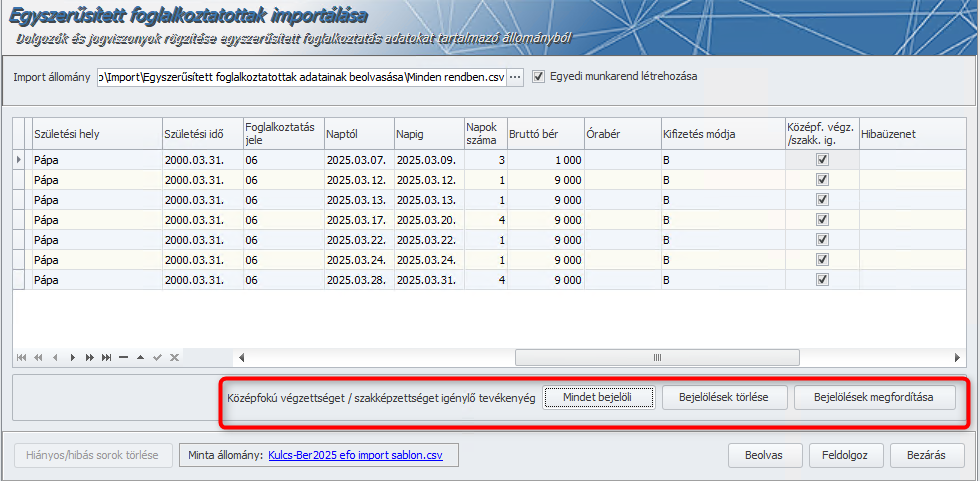
Task: Click the Beolvas button
Action: (766, 455)
